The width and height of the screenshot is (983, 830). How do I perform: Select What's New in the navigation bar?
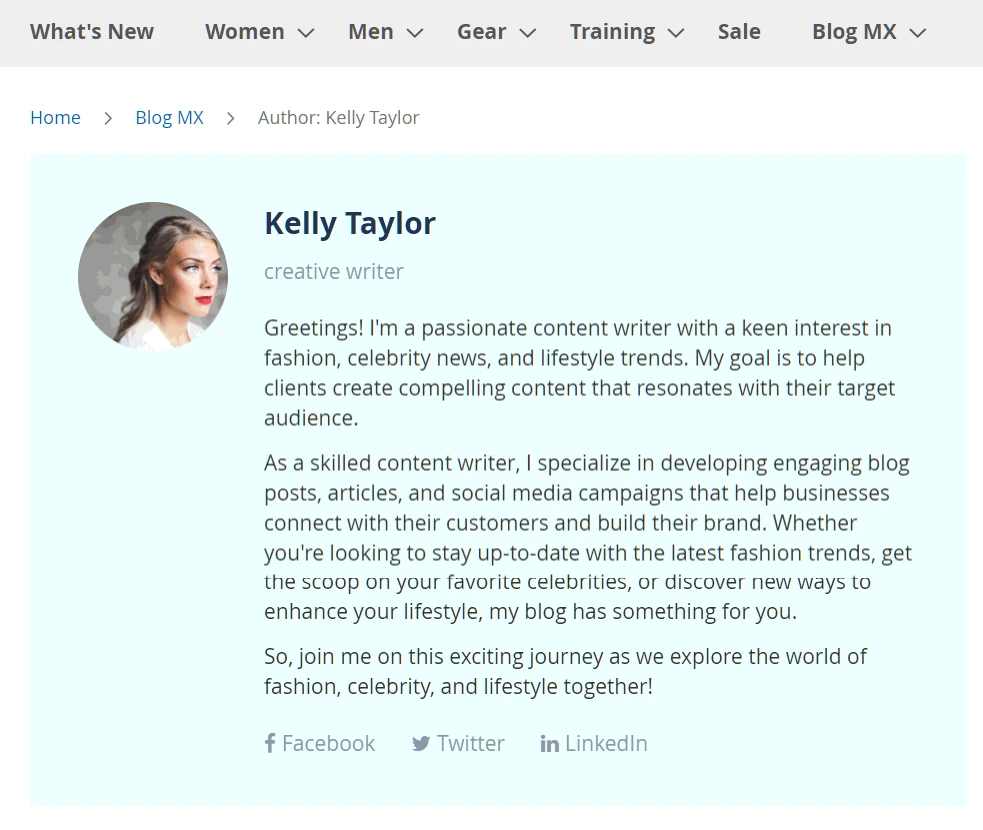pos(91,32)
